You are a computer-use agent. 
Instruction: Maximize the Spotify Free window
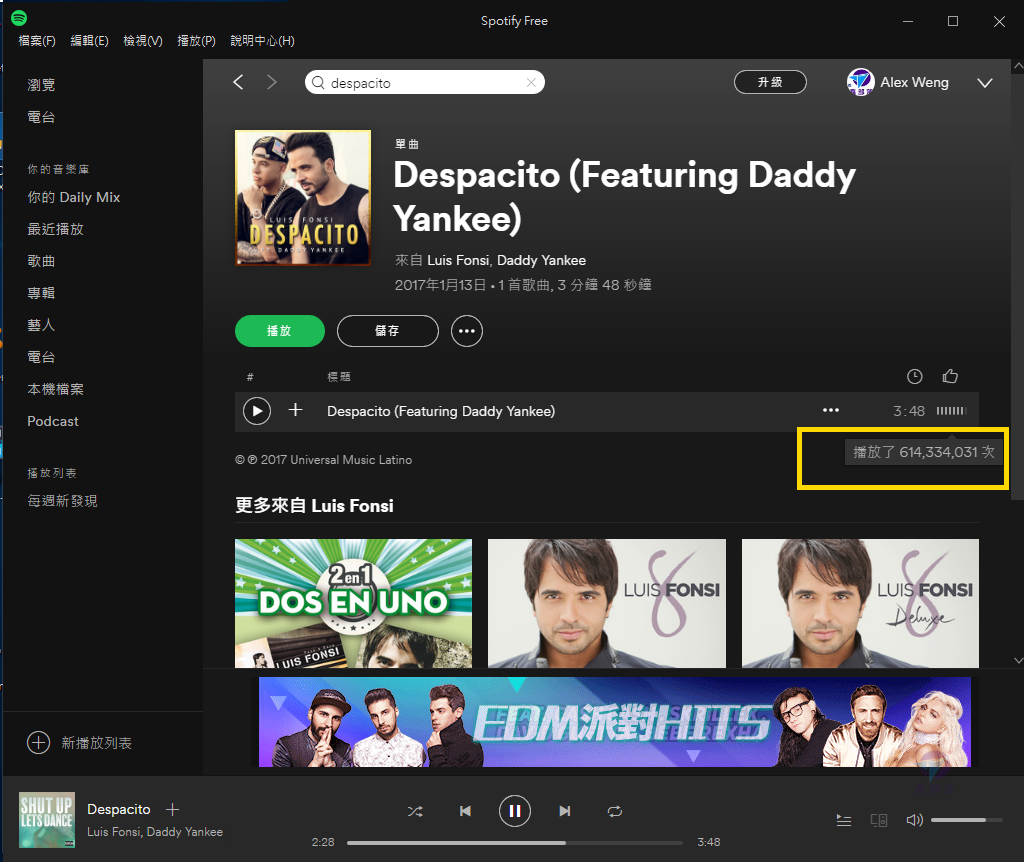(x=953, y=22)
